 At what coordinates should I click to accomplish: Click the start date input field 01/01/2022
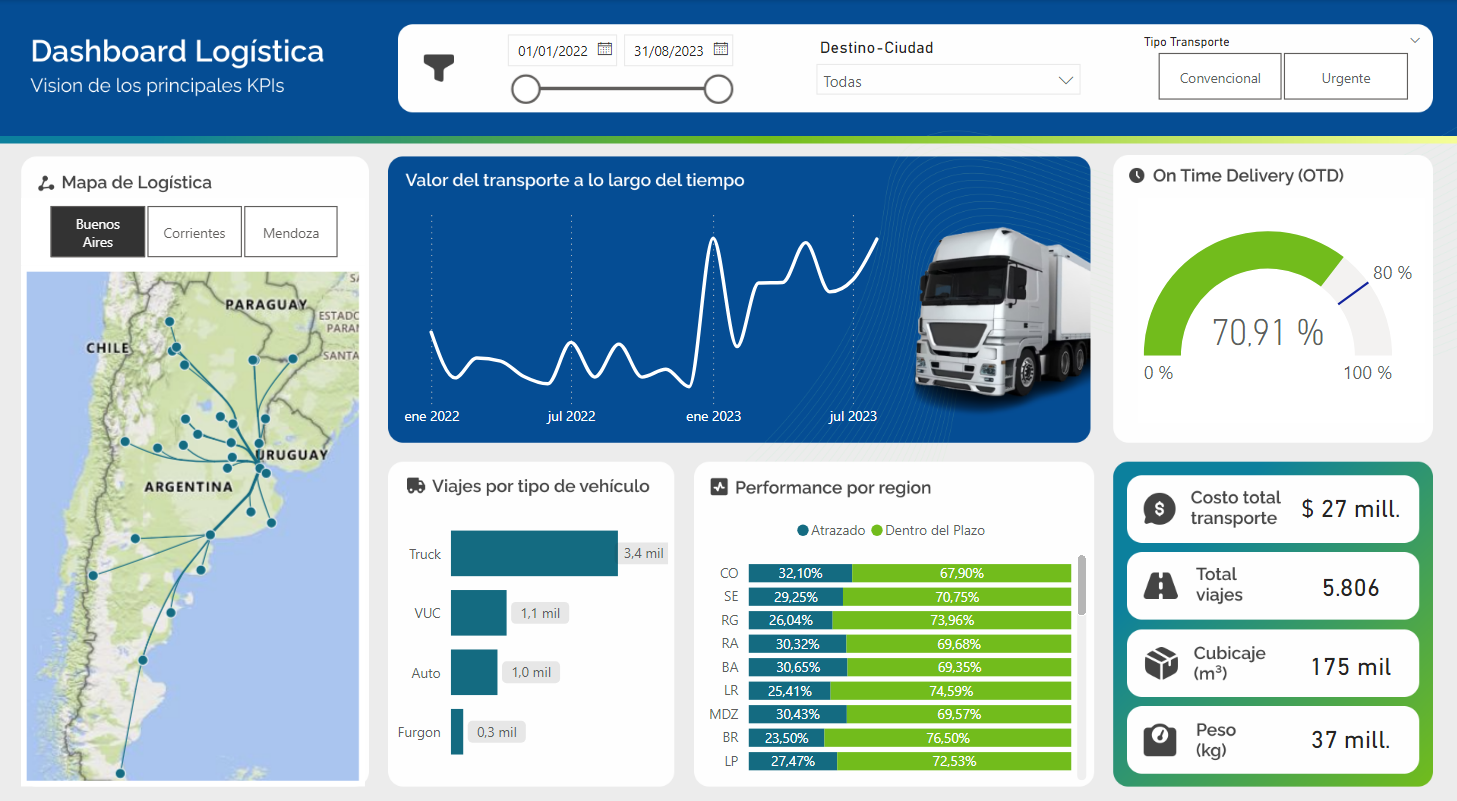tap(551, 51)
